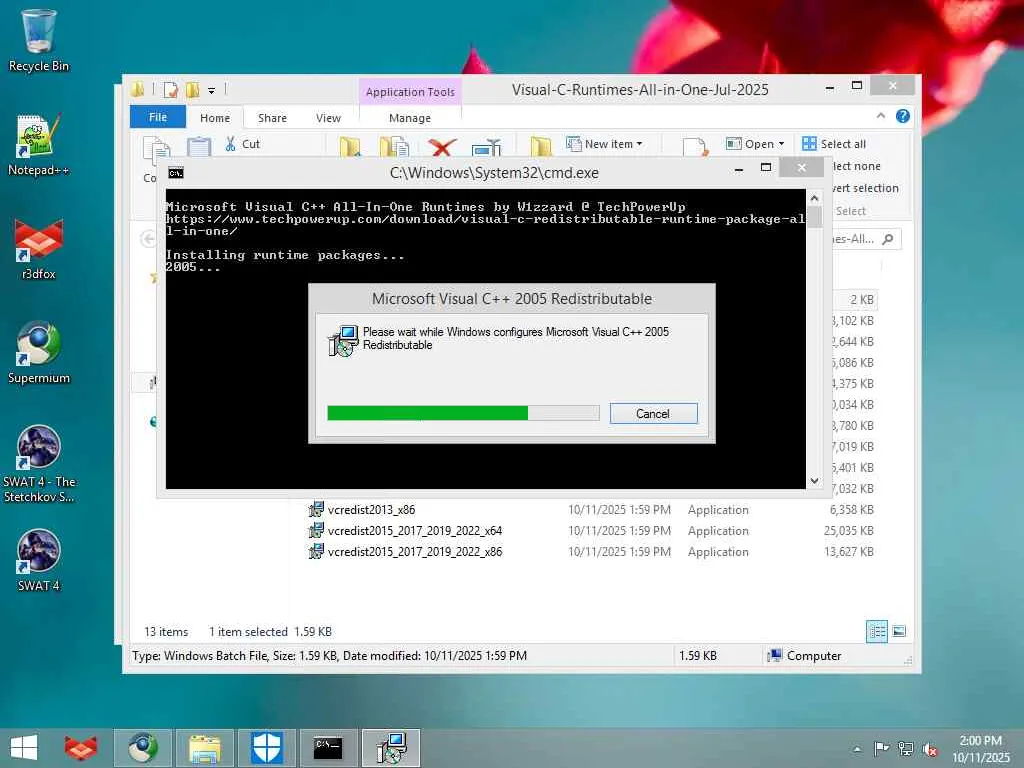The width and height of the screenshot is (1024, 768).
Task: Click the Cut command in ribbon
Action: point(242,144)
